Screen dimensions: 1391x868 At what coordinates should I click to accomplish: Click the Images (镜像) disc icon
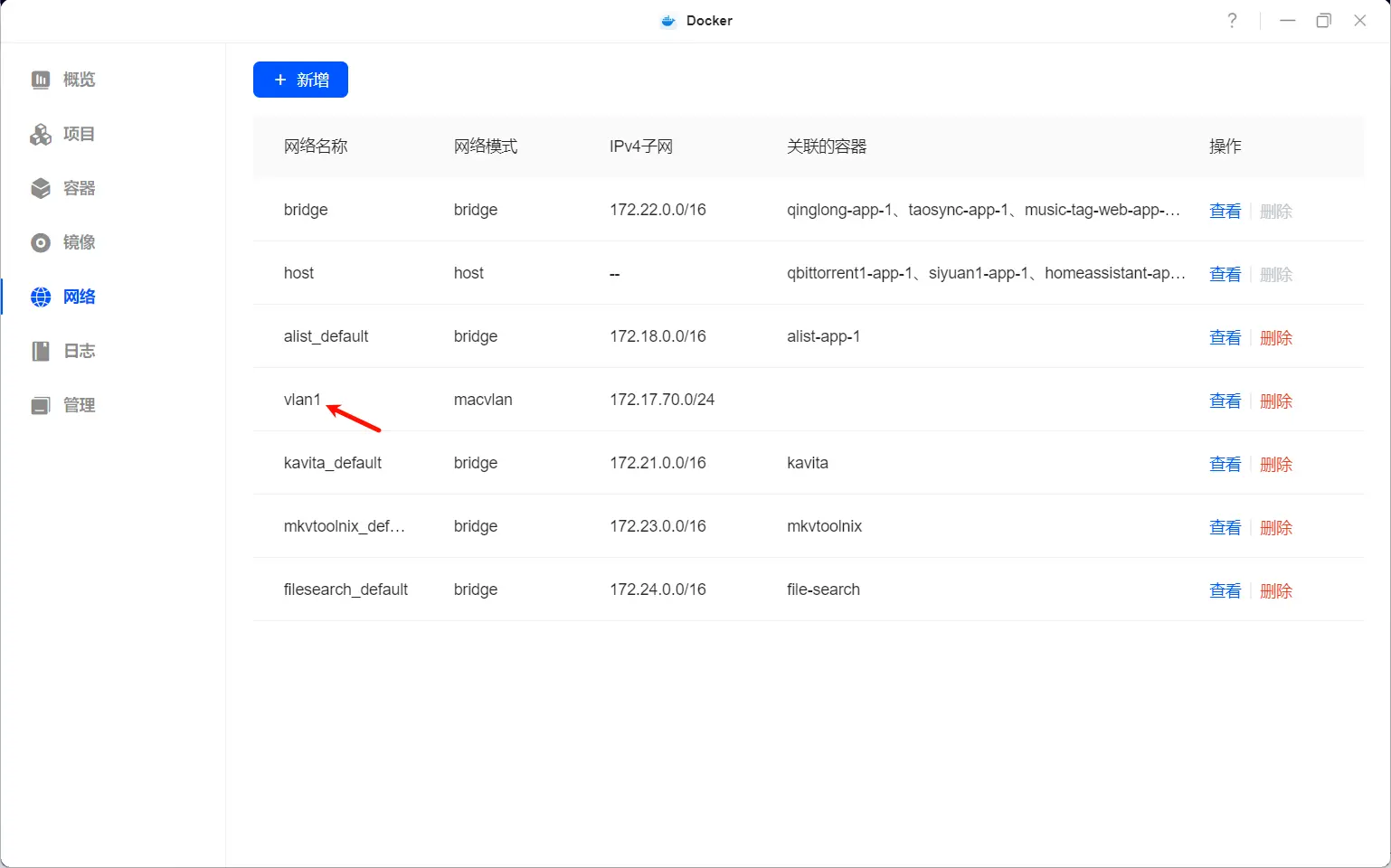click(x=41, y=242)
